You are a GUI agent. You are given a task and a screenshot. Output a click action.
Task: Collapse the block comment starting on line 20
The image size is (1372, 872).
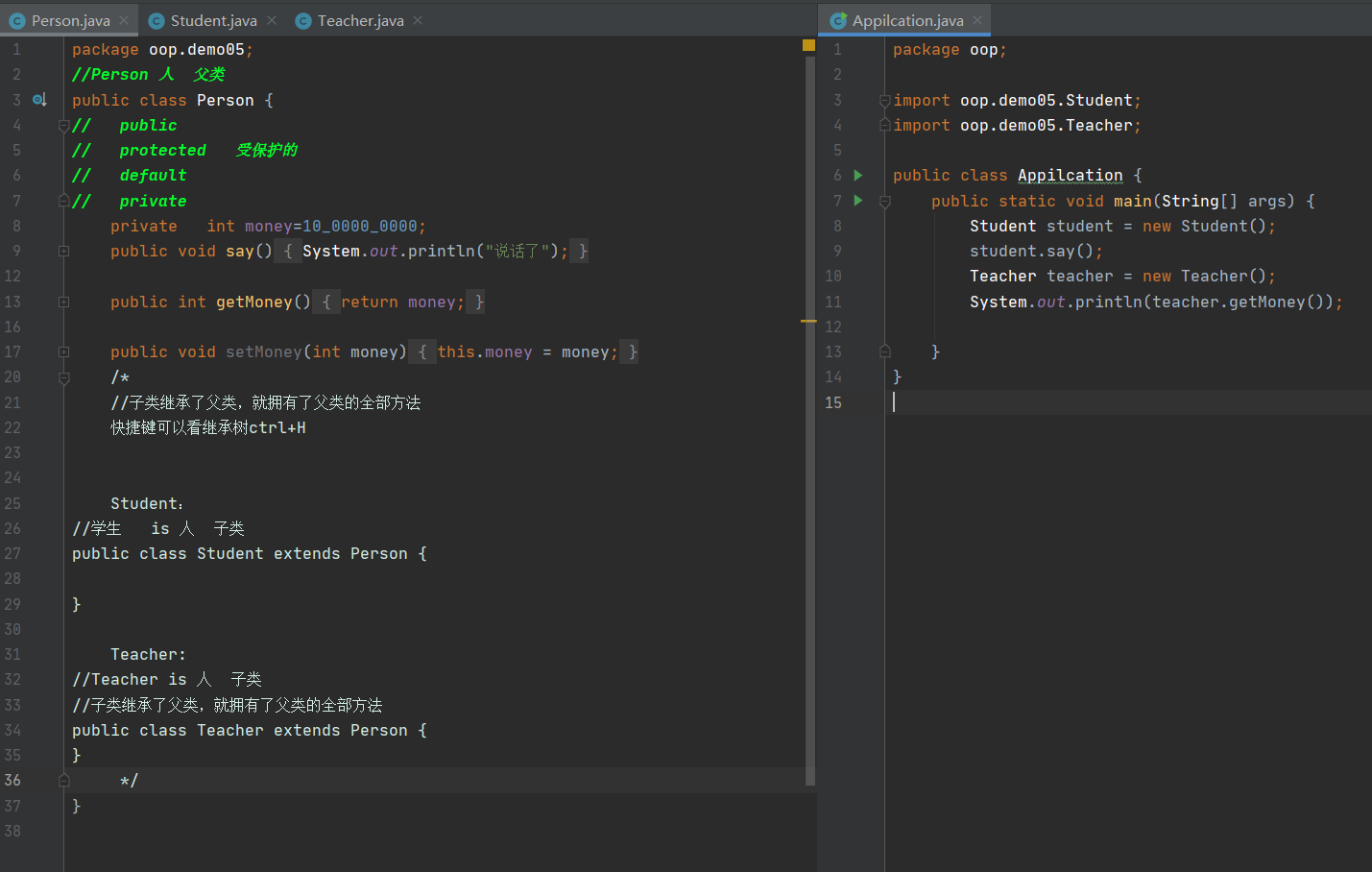(63, 378)
